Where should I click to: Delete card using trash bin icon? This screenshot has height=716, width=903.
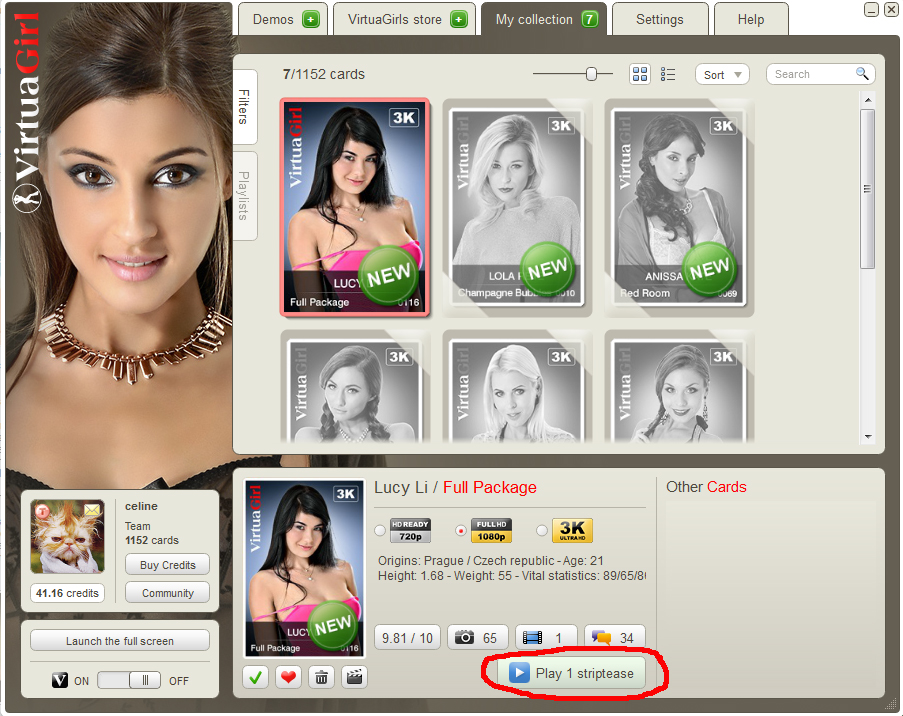(321, 677)
